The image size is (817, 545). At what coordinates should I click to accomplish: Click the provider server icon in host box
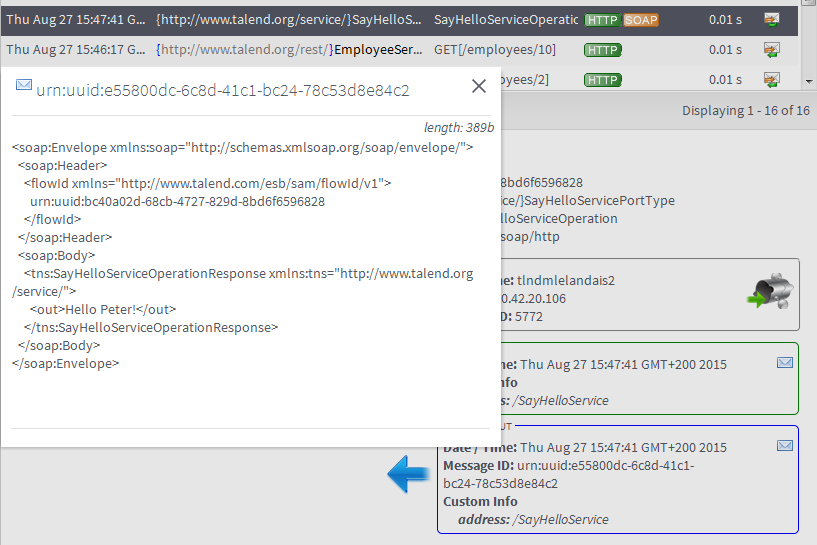coord(771,291)
